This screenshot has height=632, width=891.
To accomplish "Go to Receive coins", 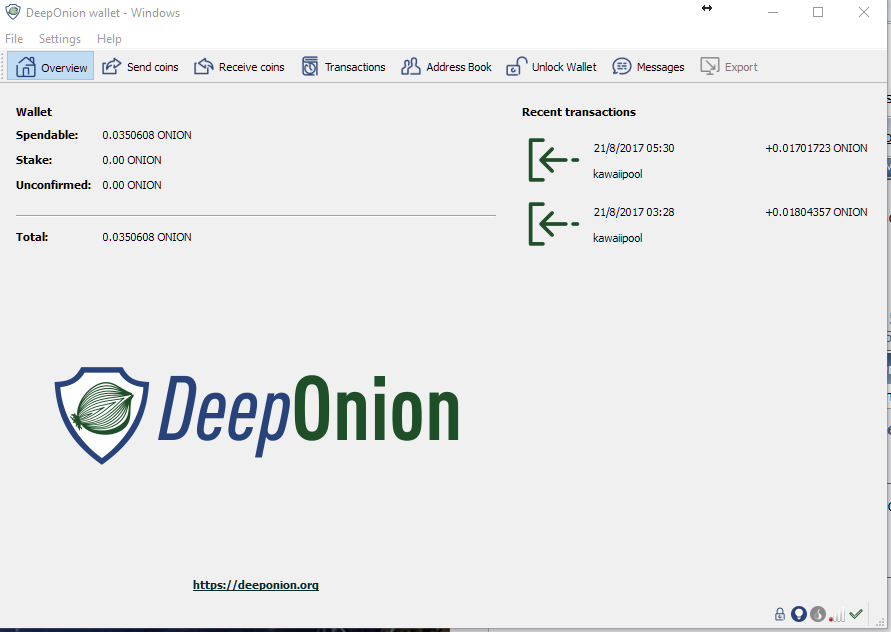I will pos(239,66).
